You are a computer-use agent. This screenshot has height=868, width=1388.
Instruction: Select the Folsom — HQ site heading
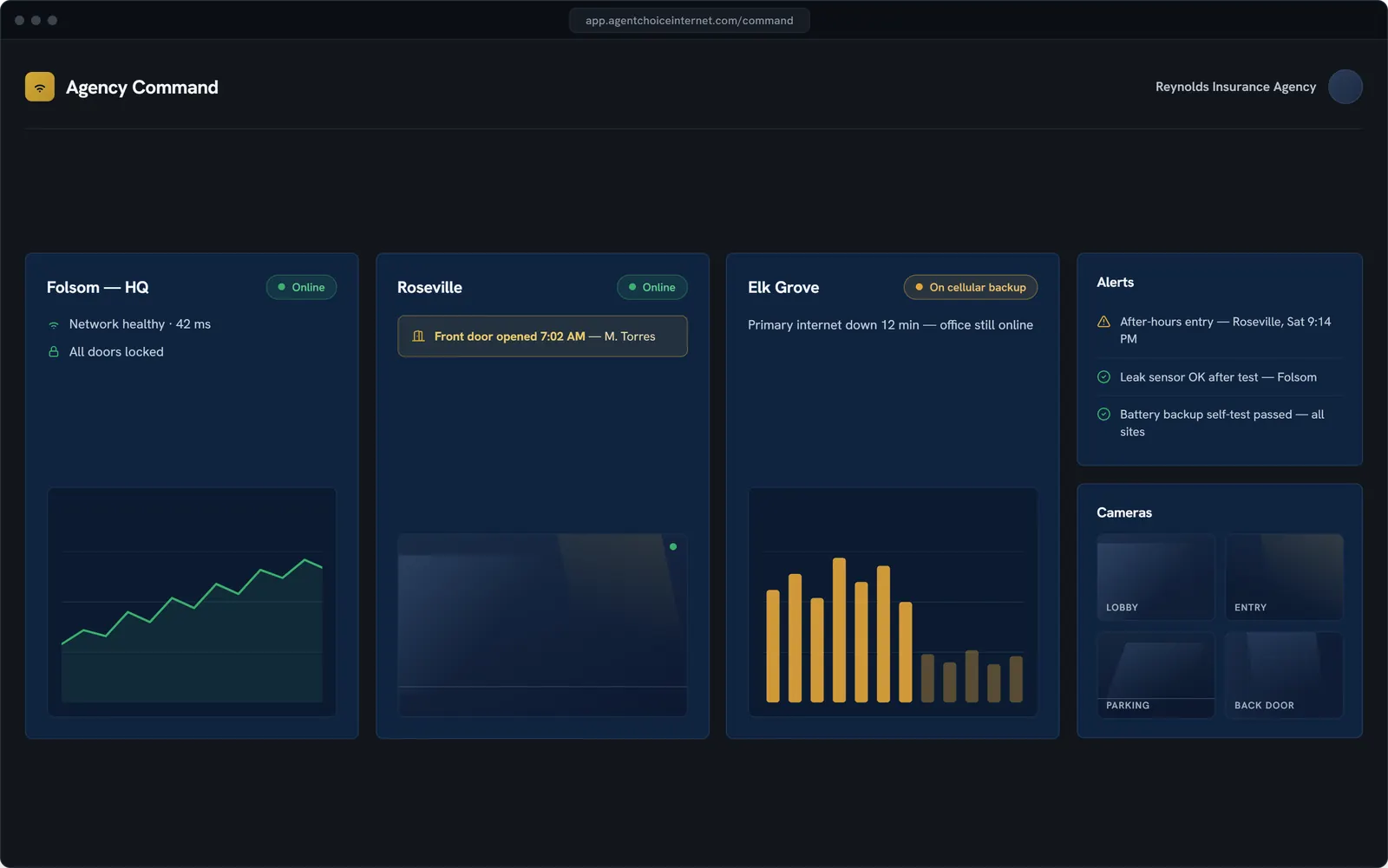click(98, 287)
